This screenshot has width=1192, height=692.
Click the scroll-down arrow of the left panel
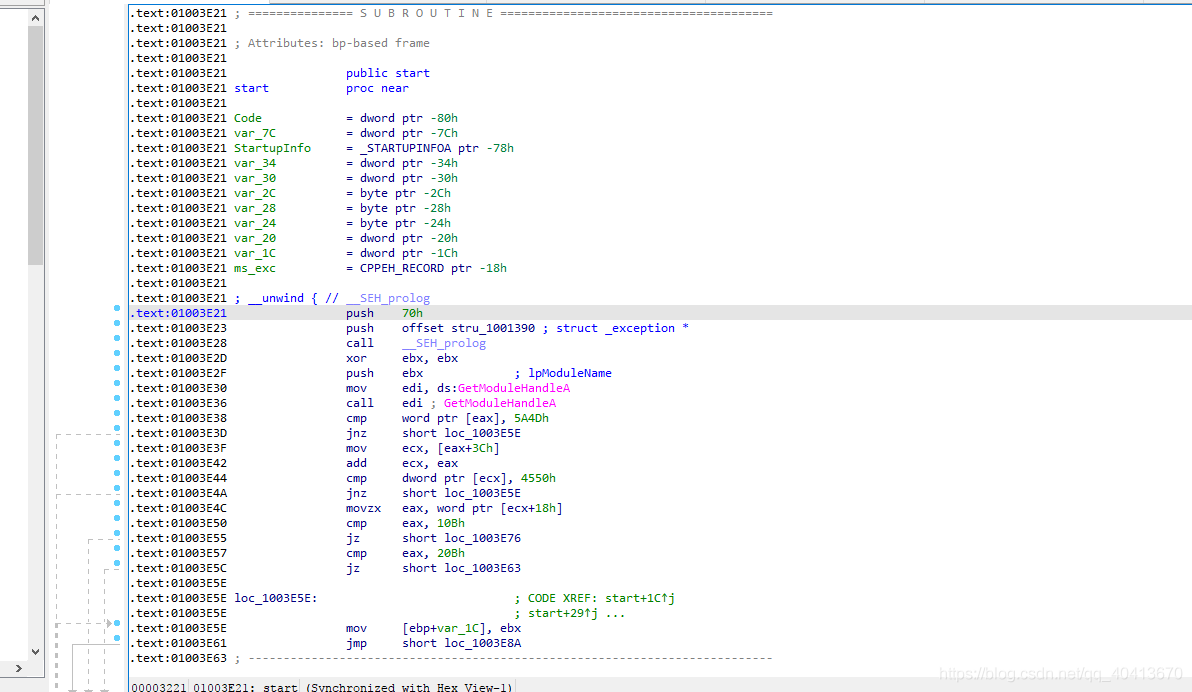[x=35, y=652]
